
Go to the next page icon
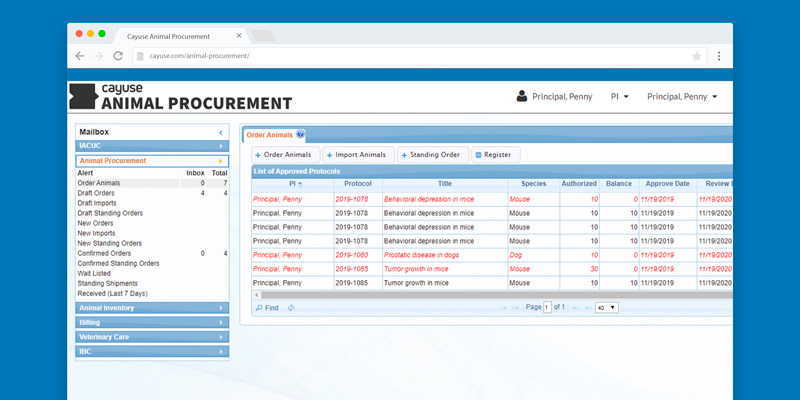pyautogui.click(x=576, y=308)
